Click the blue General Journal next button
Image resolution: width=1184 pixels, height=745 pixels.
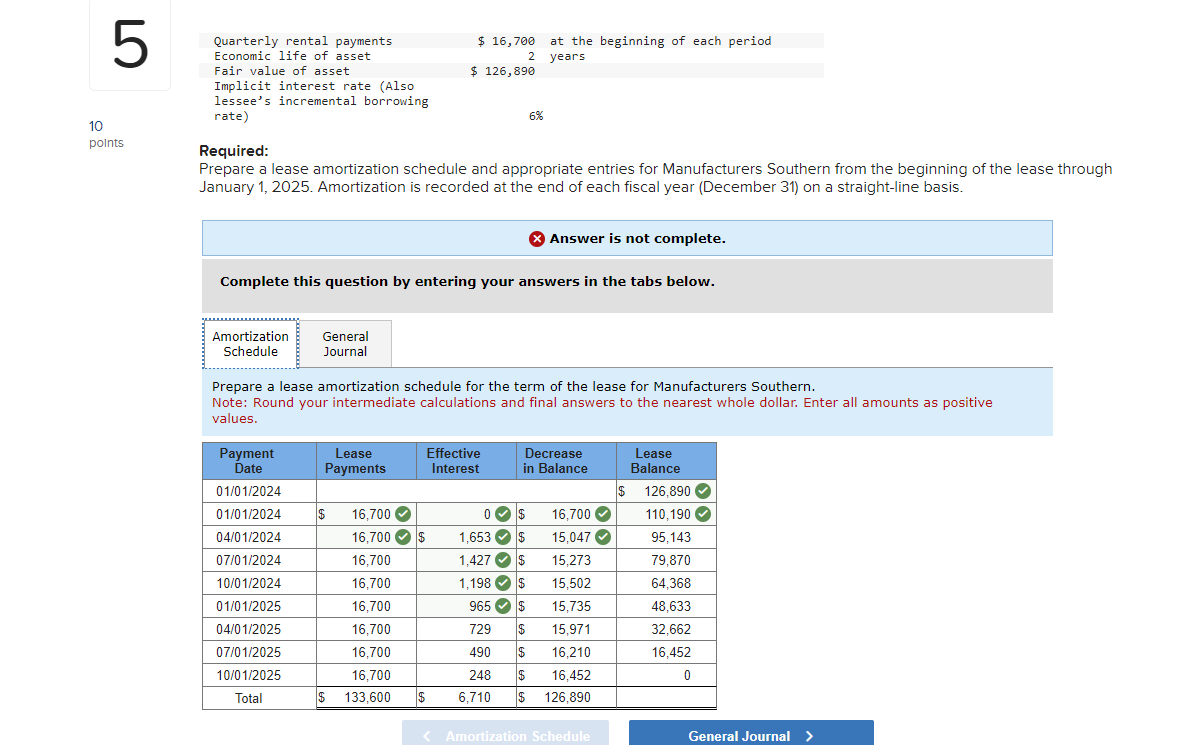(751, 735)
